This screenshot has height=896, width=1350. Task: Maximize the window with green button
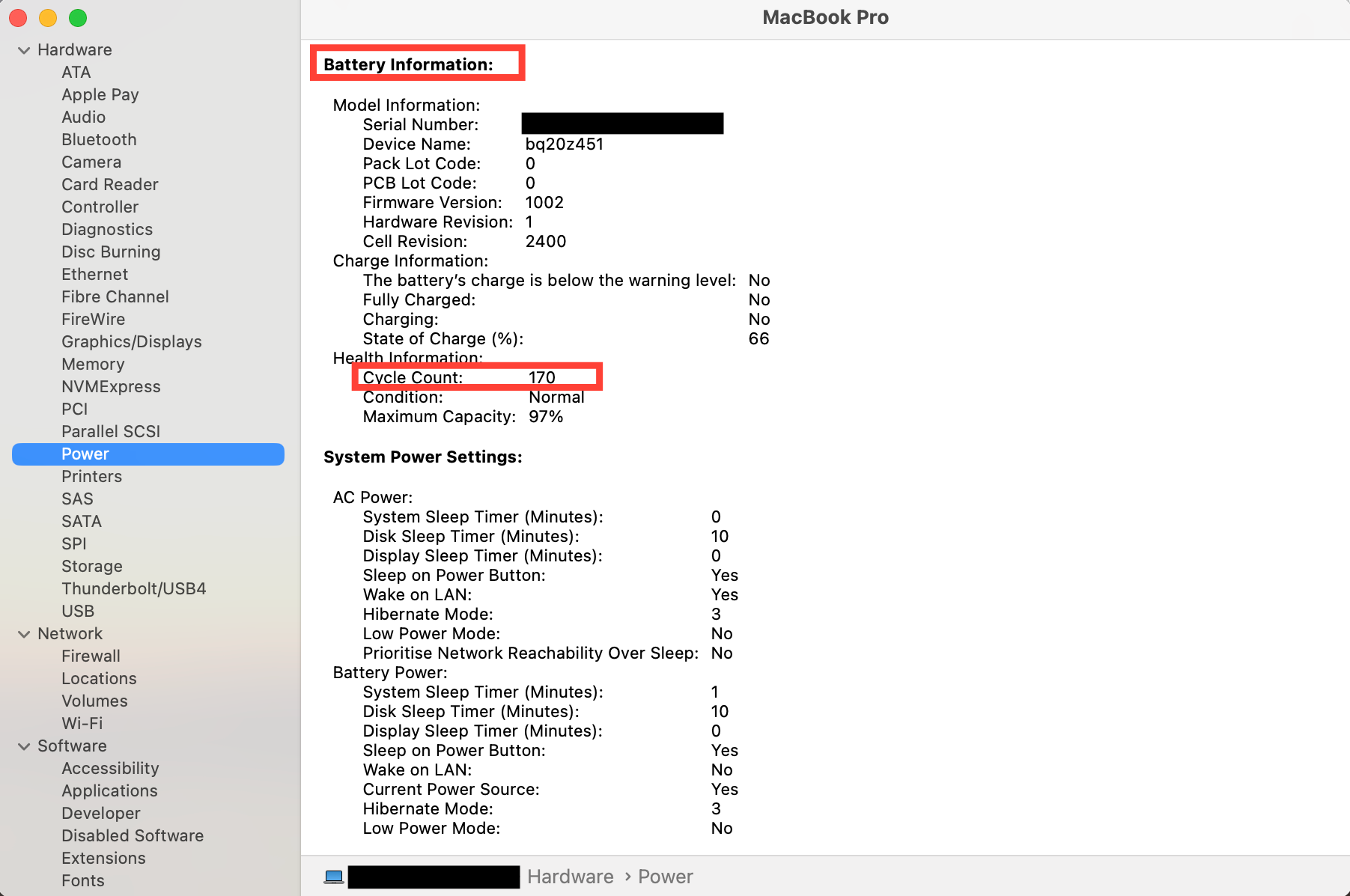78,18
